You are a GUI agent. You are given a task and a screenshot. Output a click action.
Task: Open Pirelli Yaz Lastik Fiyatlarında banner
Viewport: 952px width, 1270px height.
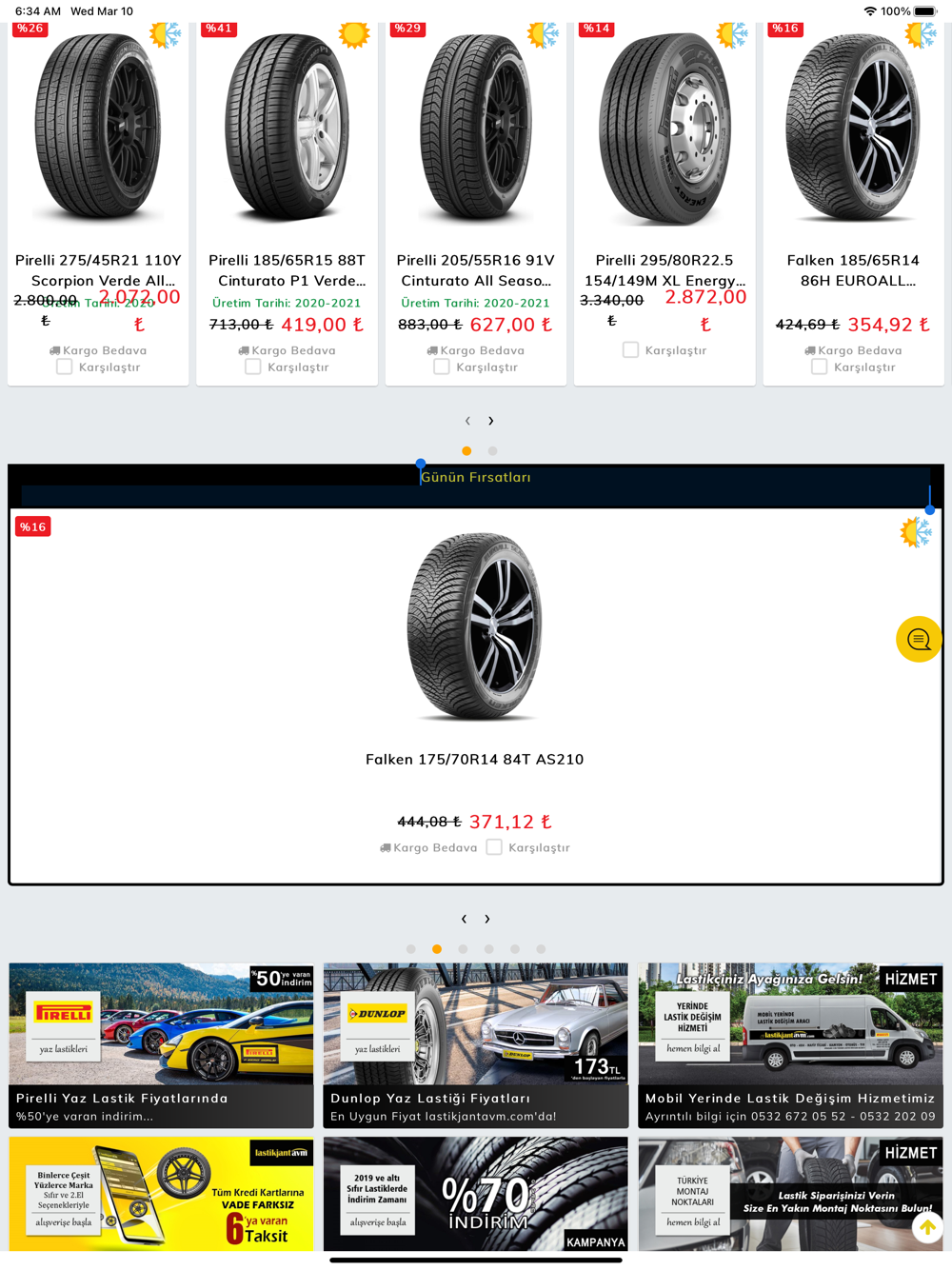click(x=161, y=1045)
